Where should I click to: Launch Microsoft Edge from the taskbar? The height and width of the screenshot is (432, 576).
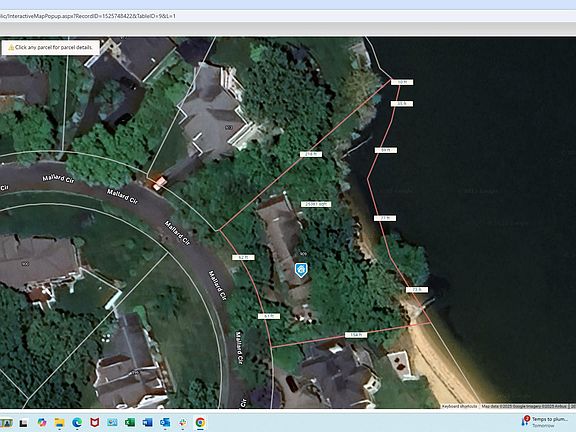click(x=77, y=422)
